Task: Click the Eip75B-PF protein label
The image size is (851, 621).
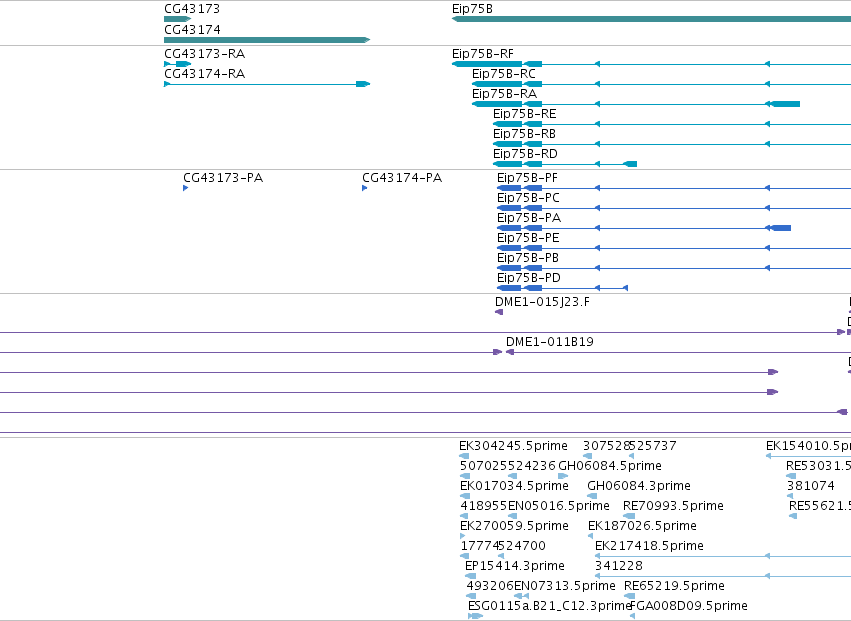Action: click(528, 178)
